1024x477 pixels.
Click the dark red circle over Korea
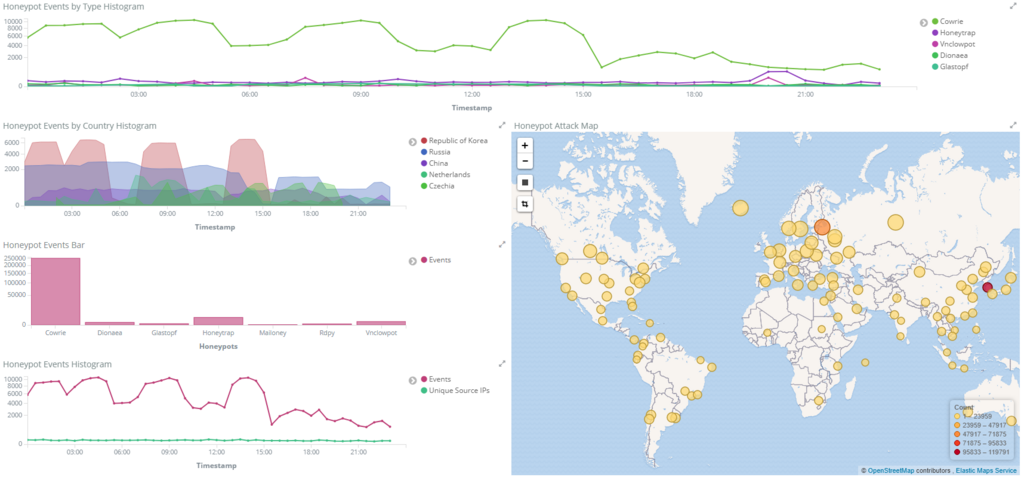point(987,287)
